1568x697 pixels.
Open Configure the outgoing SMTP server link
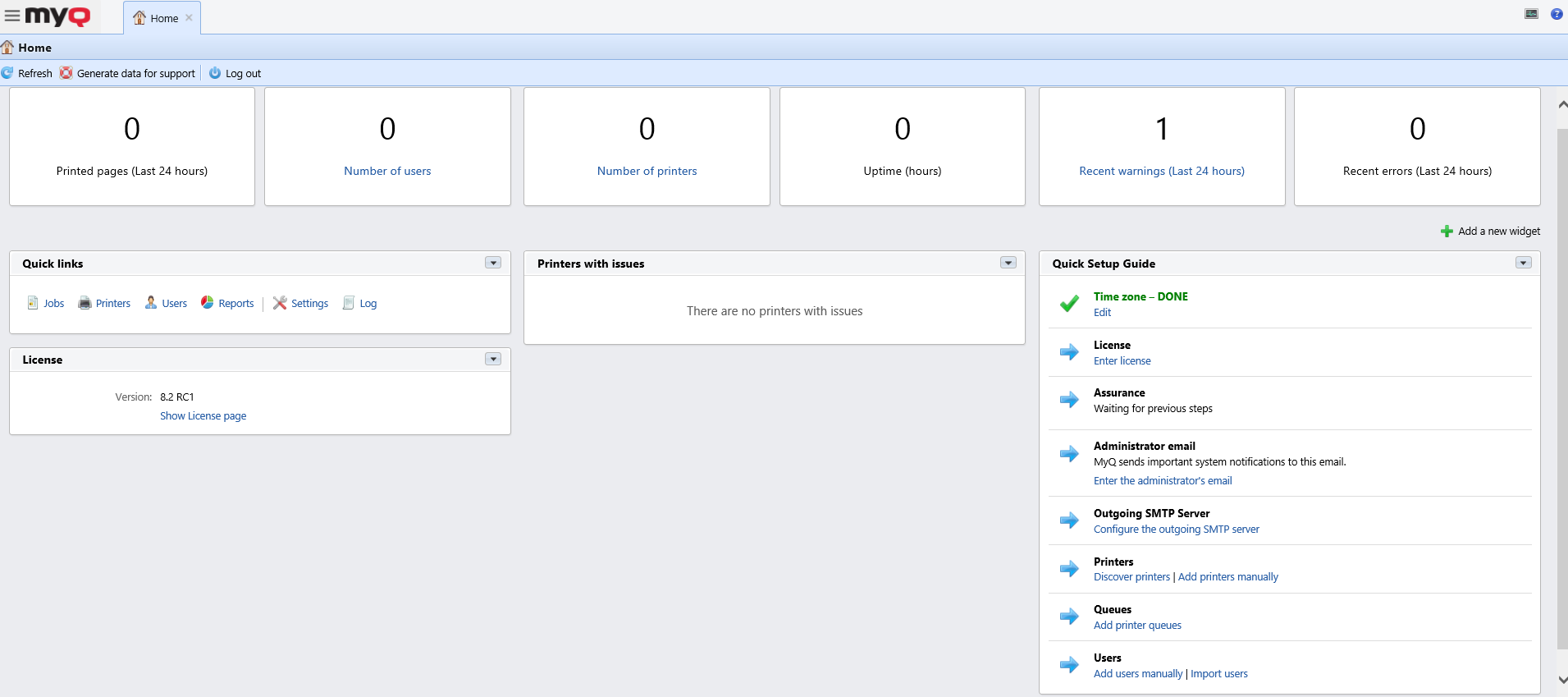coord(1176,530)
